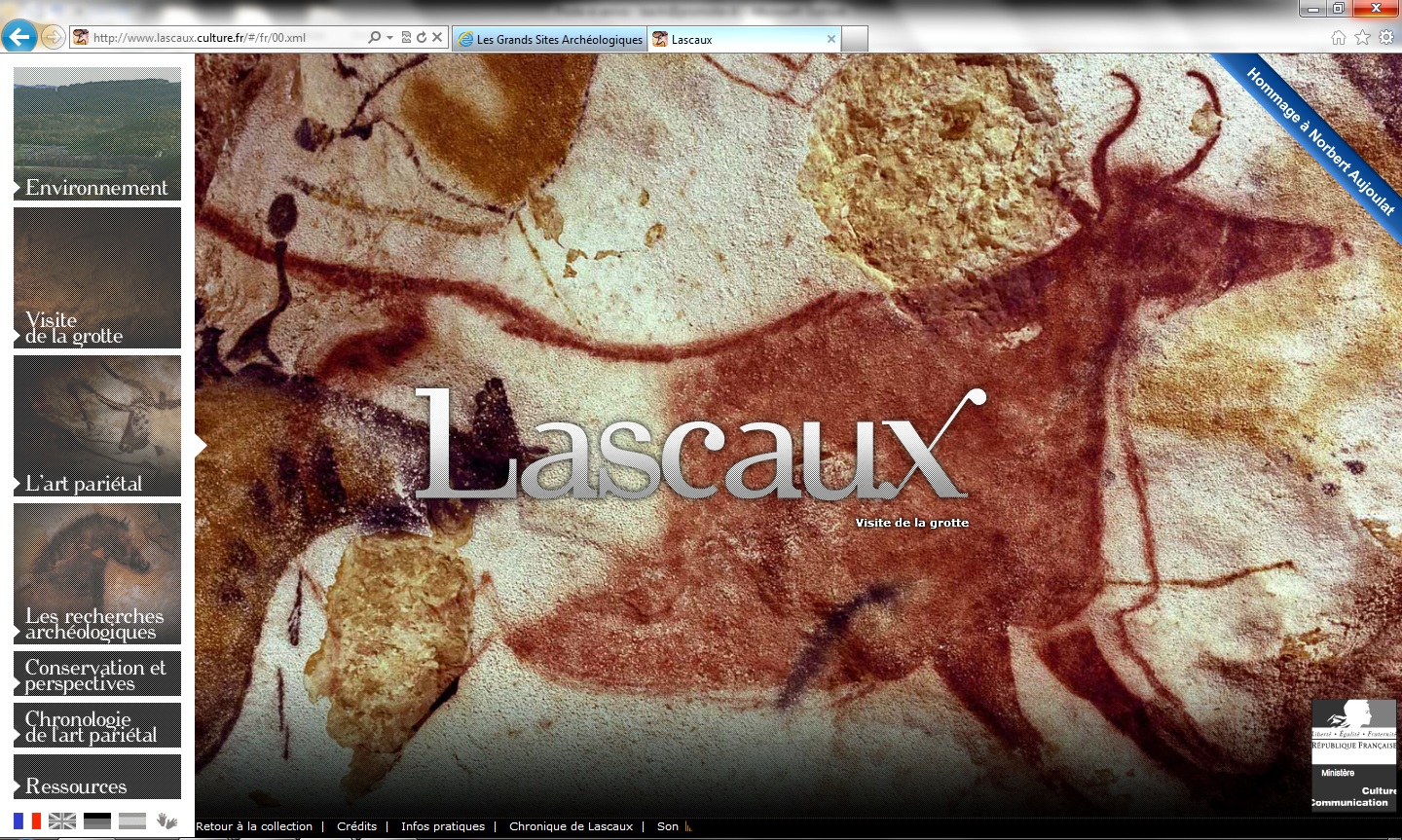This screenshot has width=1402, height=840.
Task: Click the large Lascaux logo title
Action: [699, 445]
